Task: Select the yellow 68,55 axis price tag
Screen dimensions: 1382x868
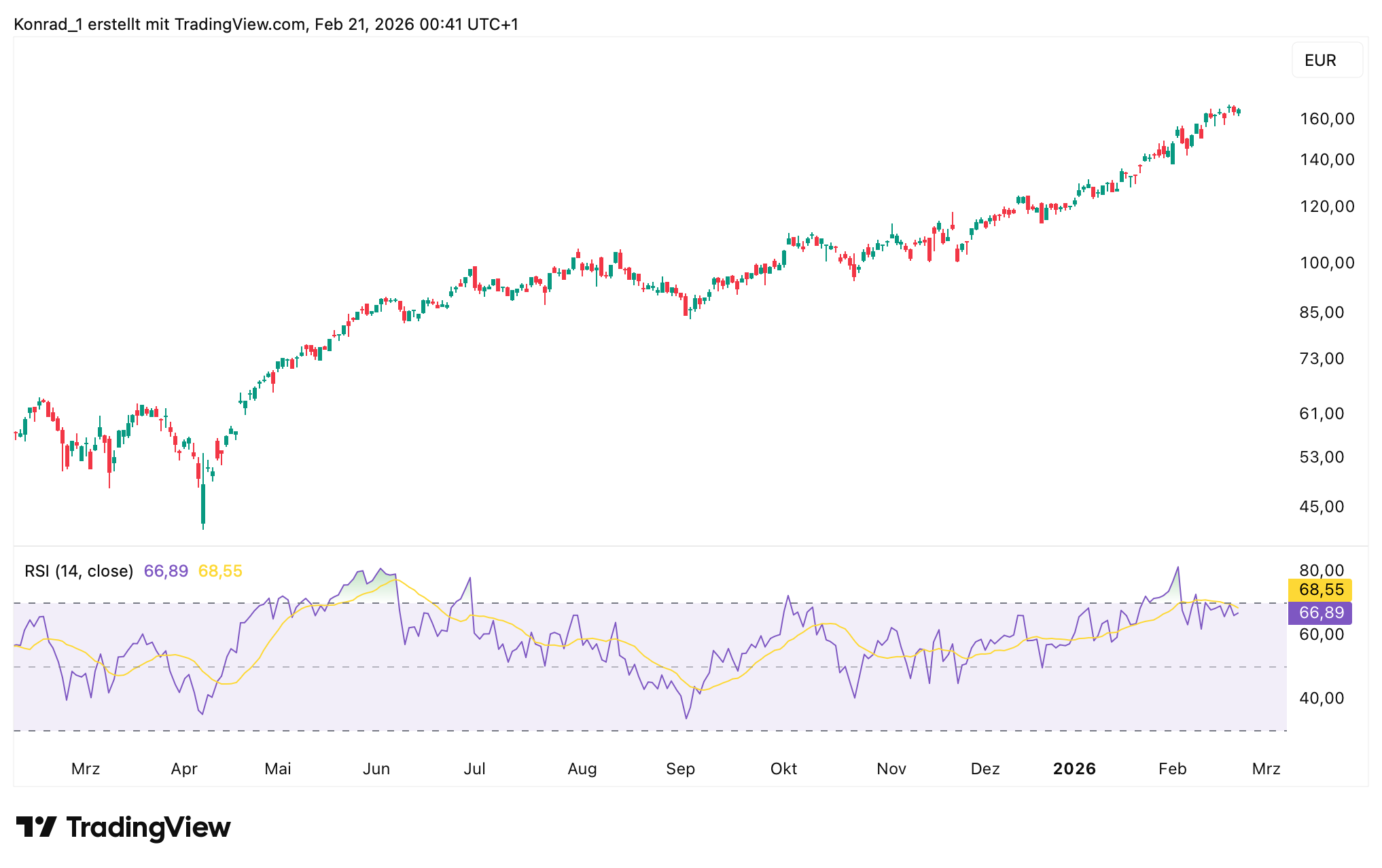Action: pyautogui.click(x=1320, y=590)
